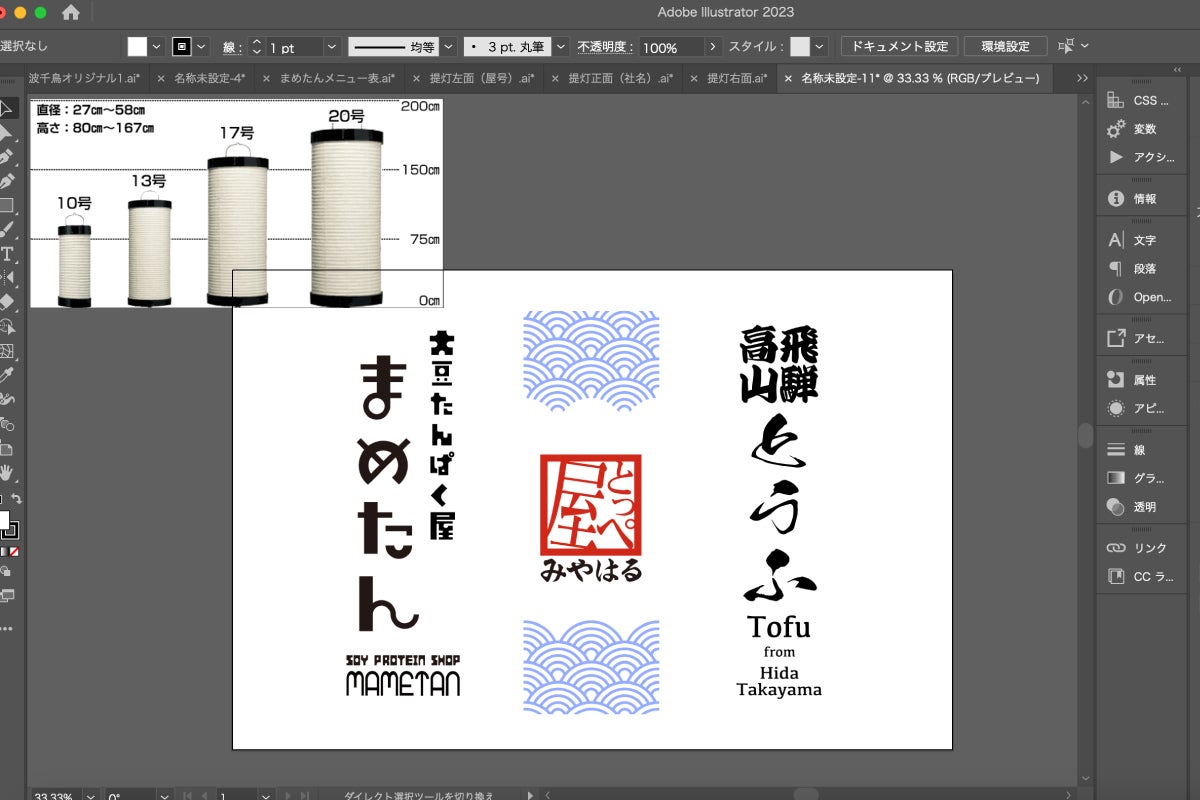Screen dimensions: 1200x800
Task: Select the Type tool in the toolbar
Action: click(6, 254)
